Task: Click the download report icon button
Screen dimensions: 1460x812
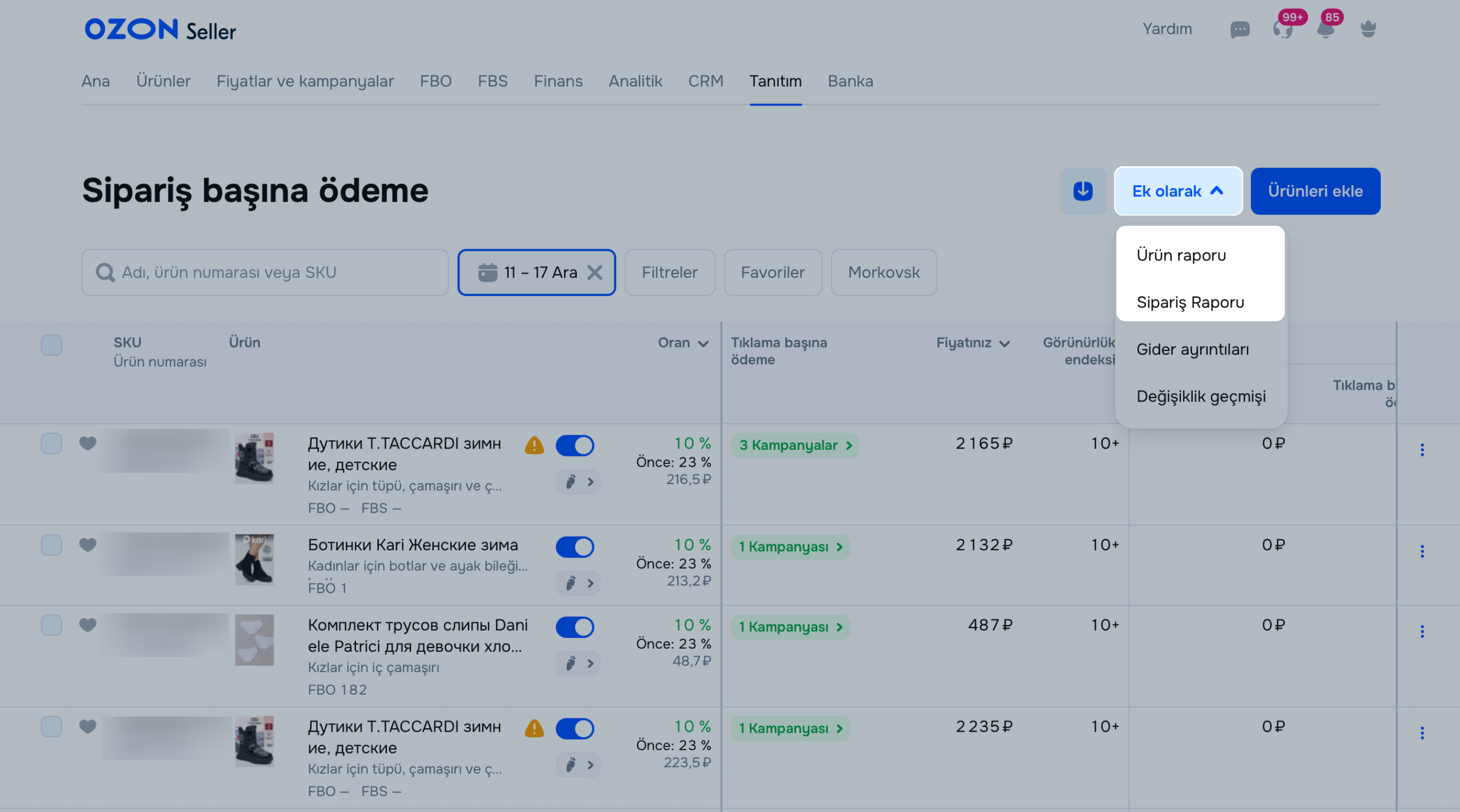Action: tap(1083, 191)
